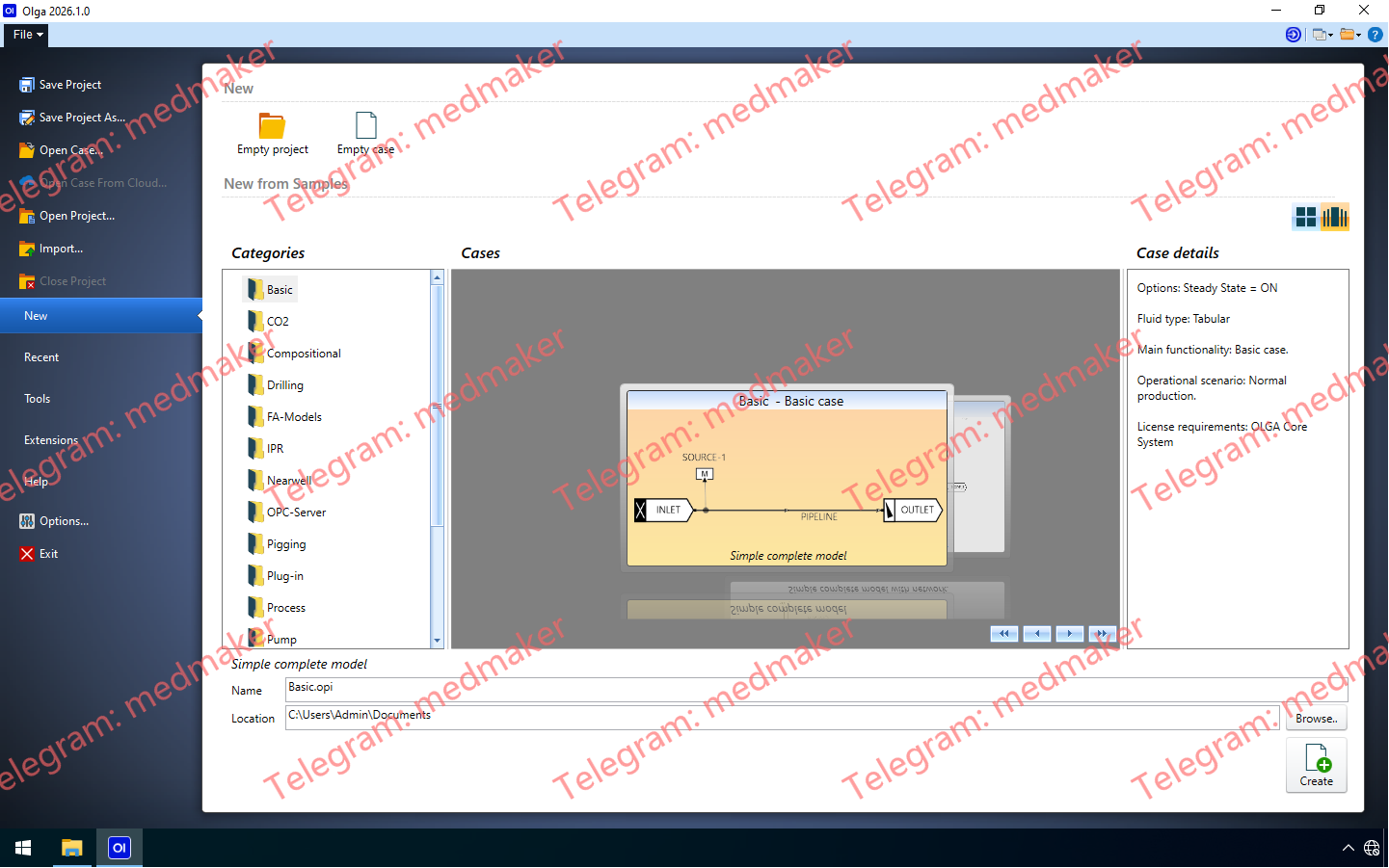Screen dimensions: 1389x868
Task: Click the Empty case document icon
Action: pyautogui.click(x=365, y=126)
